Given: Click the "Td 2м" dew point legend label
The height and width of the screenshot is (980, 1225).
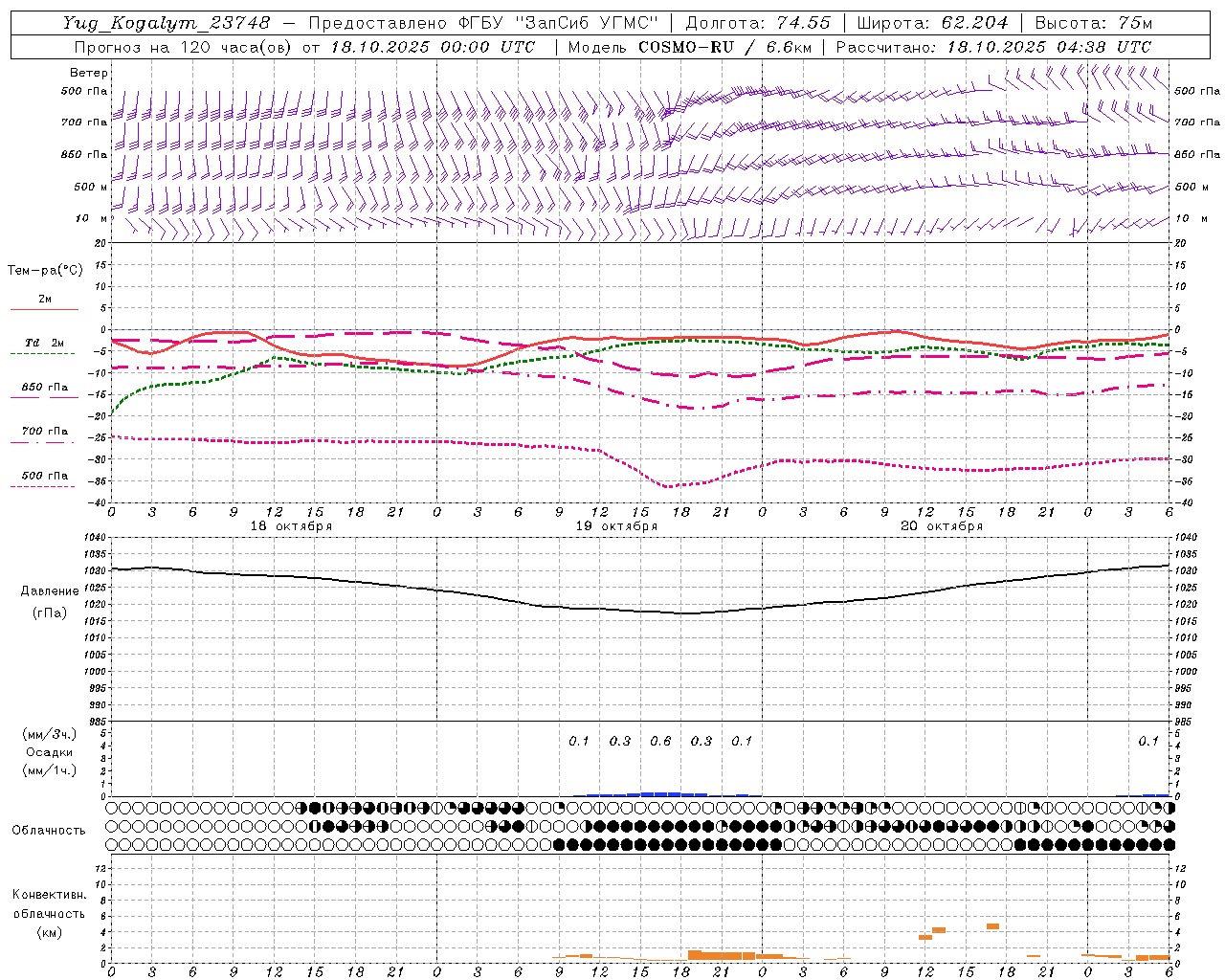Looking at the screenshot, I should point(44,343).
